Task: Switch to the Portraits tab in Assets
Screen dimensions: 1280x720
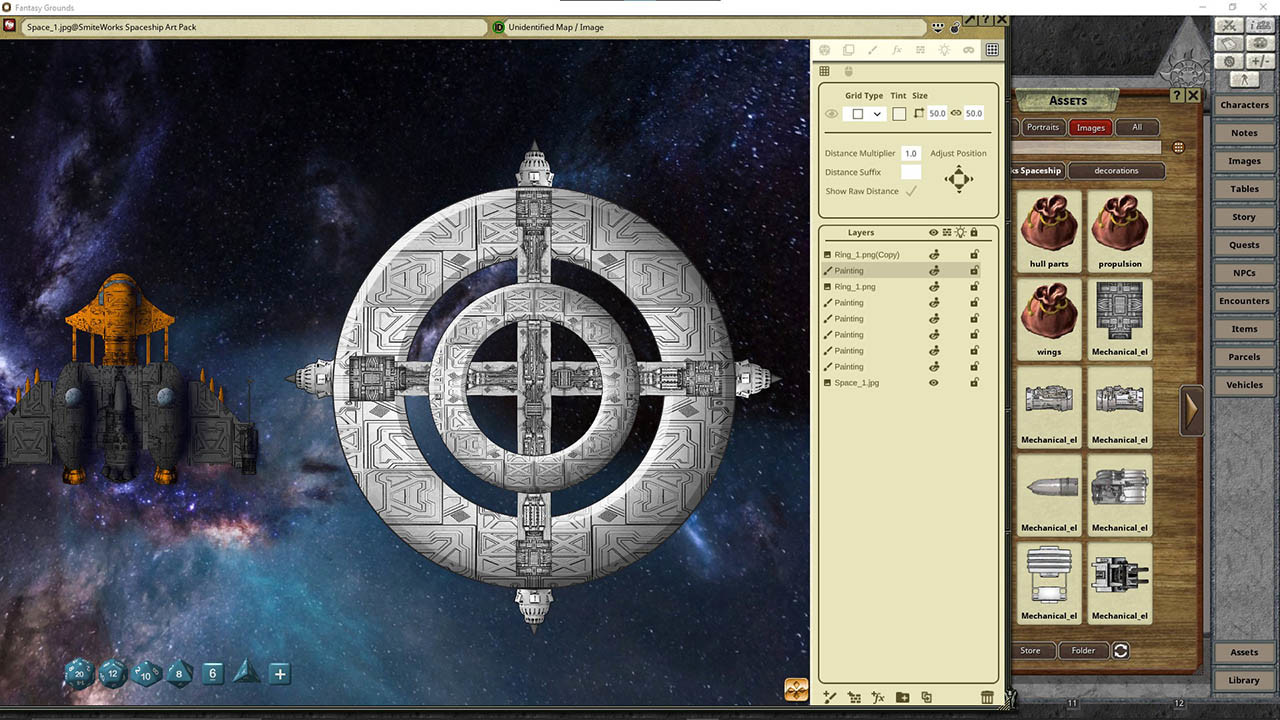Action: tap(1043, 127)
